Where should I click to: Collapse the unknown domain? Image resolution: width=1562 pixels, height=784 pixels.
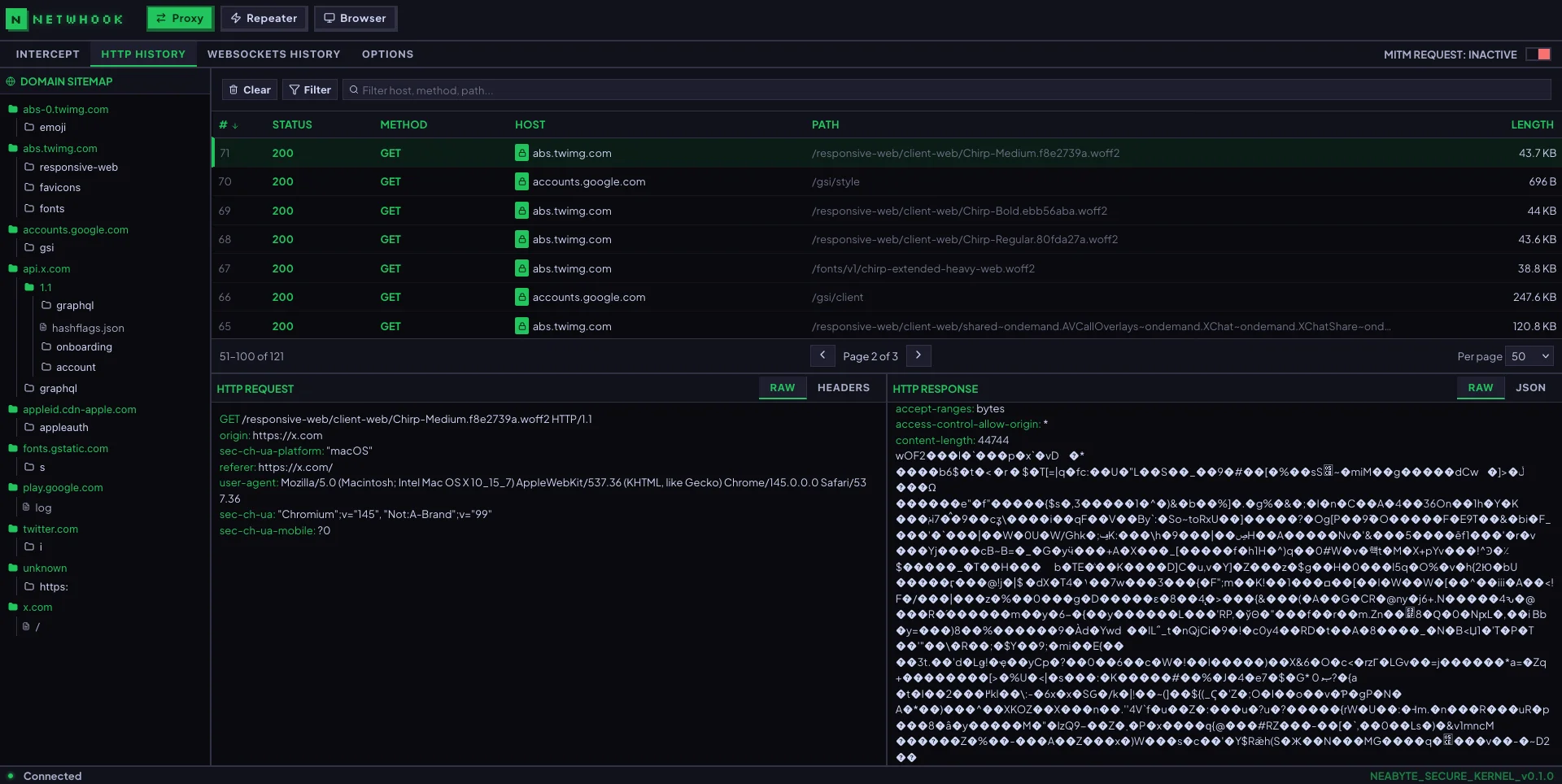click(37, 568)
